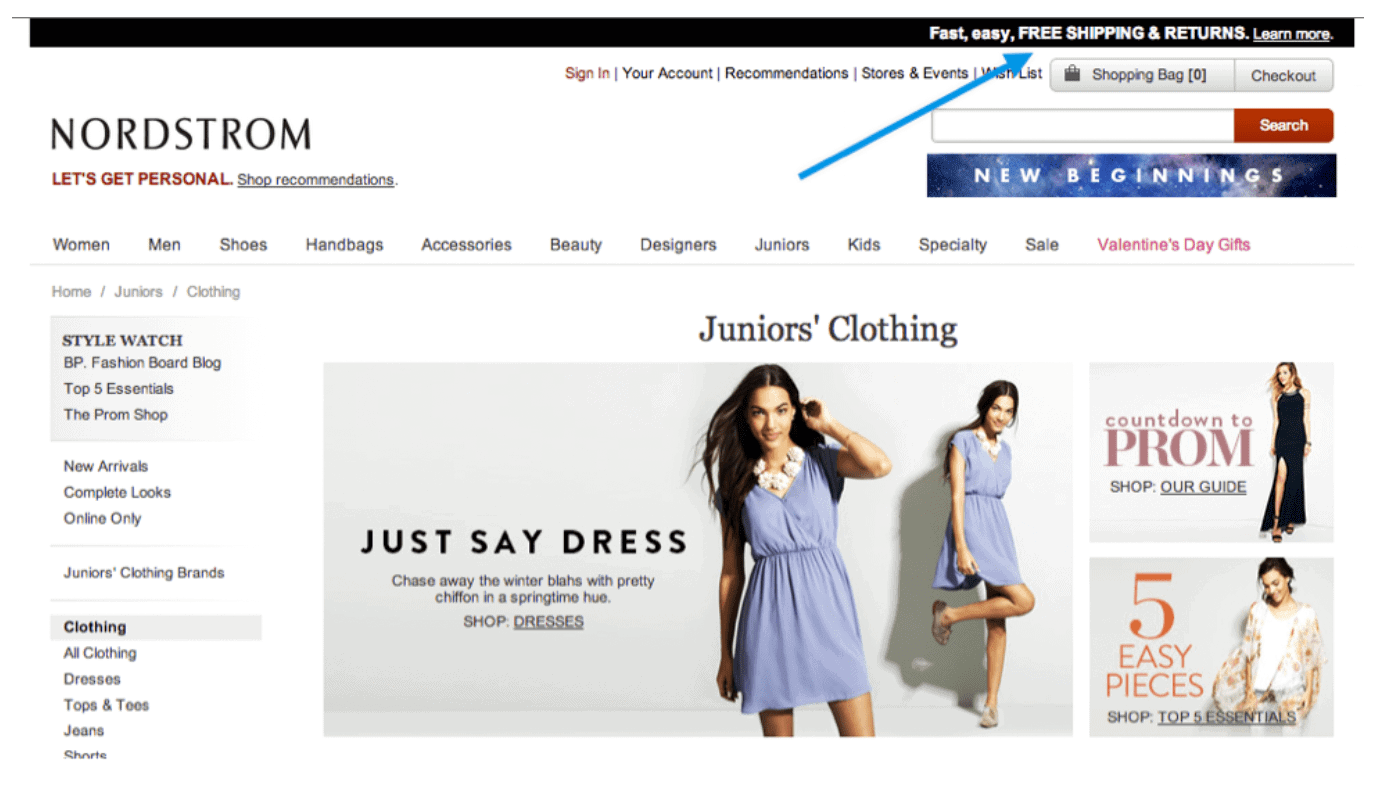Image resolution: width=1388 pixels, height=786 pixels.
Task: View Complete Looks
Action: (x=117, y=492)
